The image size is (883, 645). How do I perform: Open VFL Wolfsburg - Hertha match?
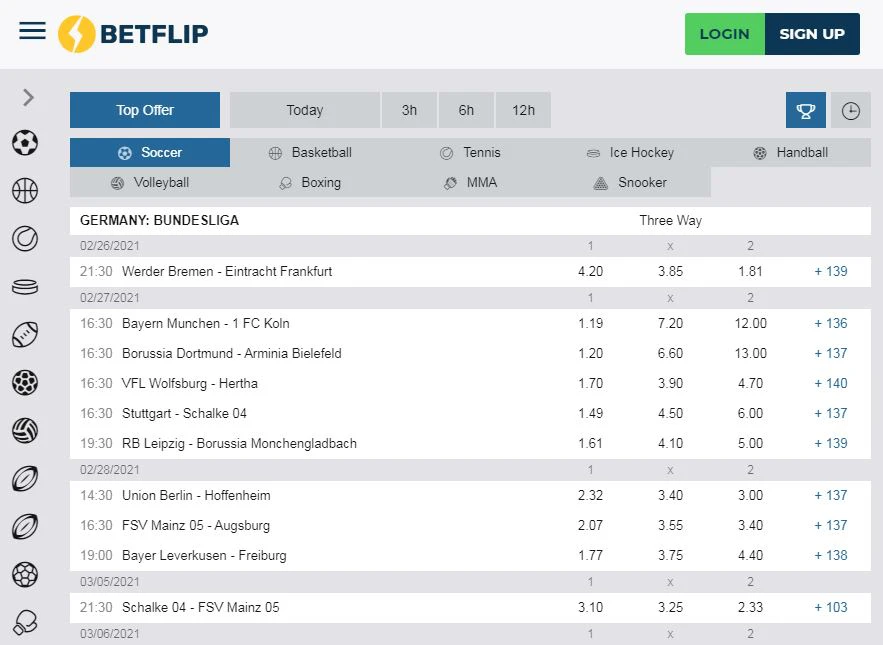(190, 384)
